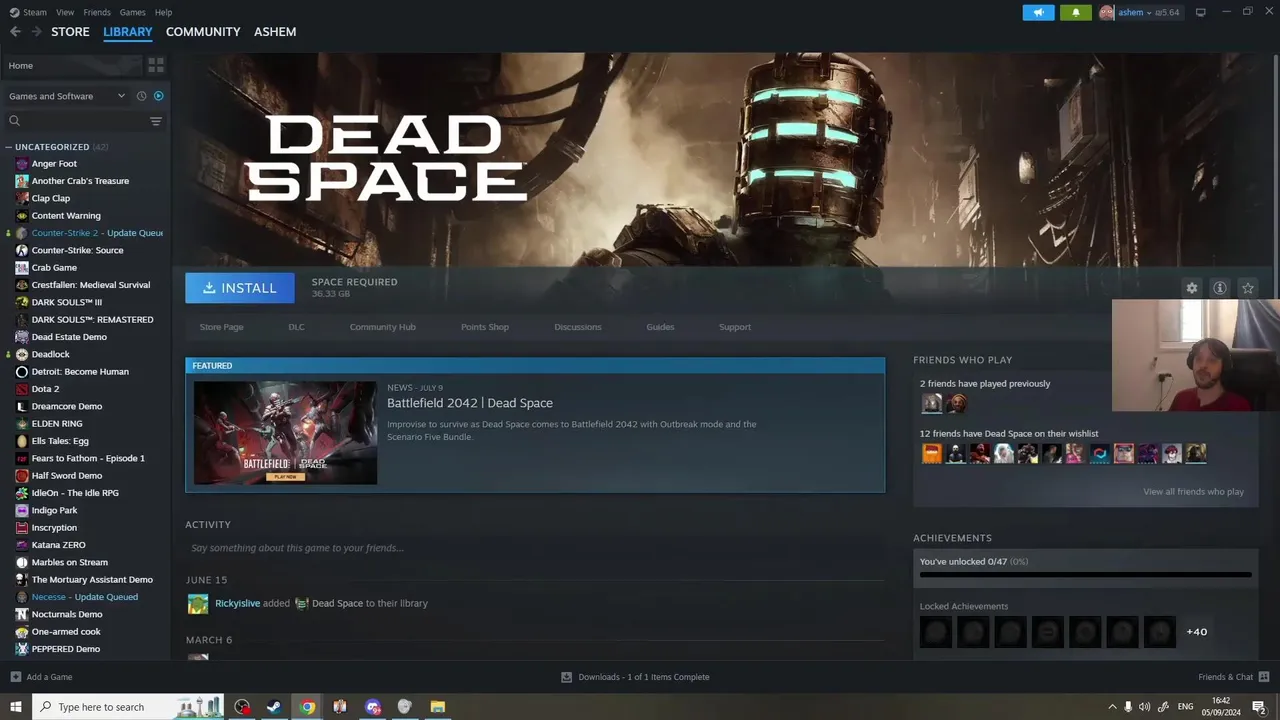The width and height of the screenshot is (1280, 720).
Task: Click the ENG language indicator
Action: pyautogui.click(x=1186, y=707)
